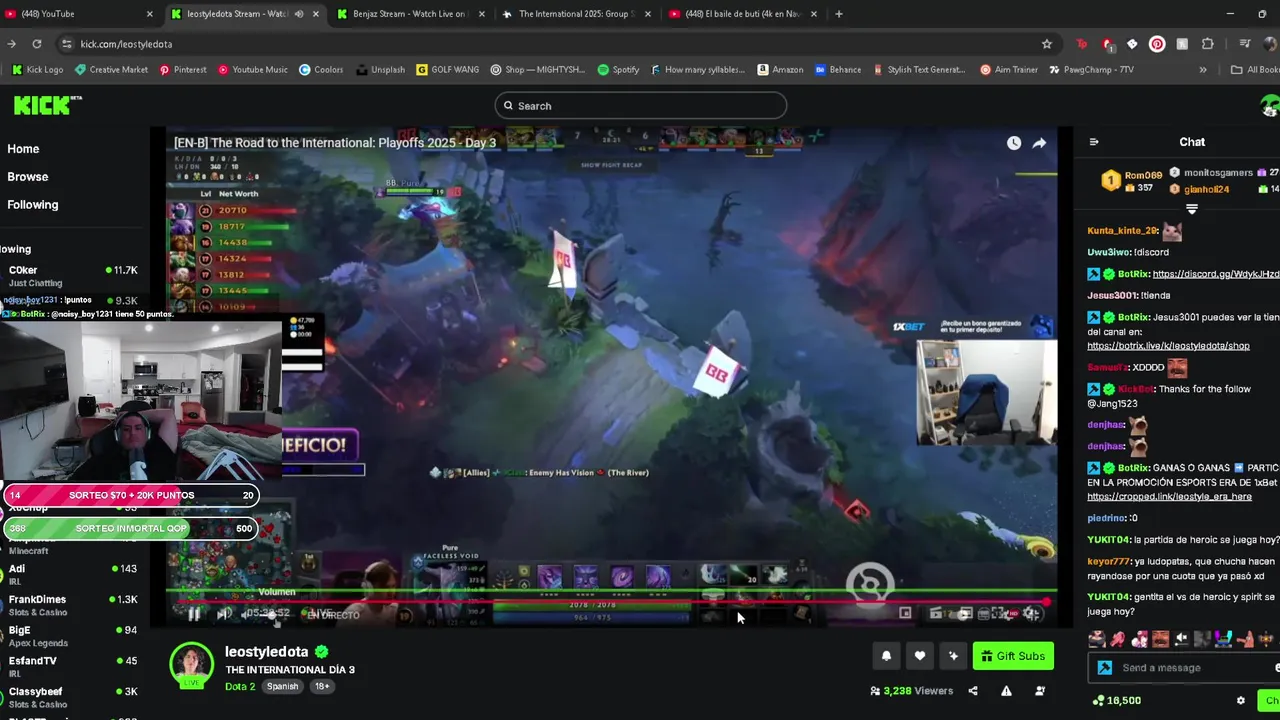Image resolution: width=1280 pixels, height=720 pixels.
Task: Pause the live stream video
Action: point(194,614)
